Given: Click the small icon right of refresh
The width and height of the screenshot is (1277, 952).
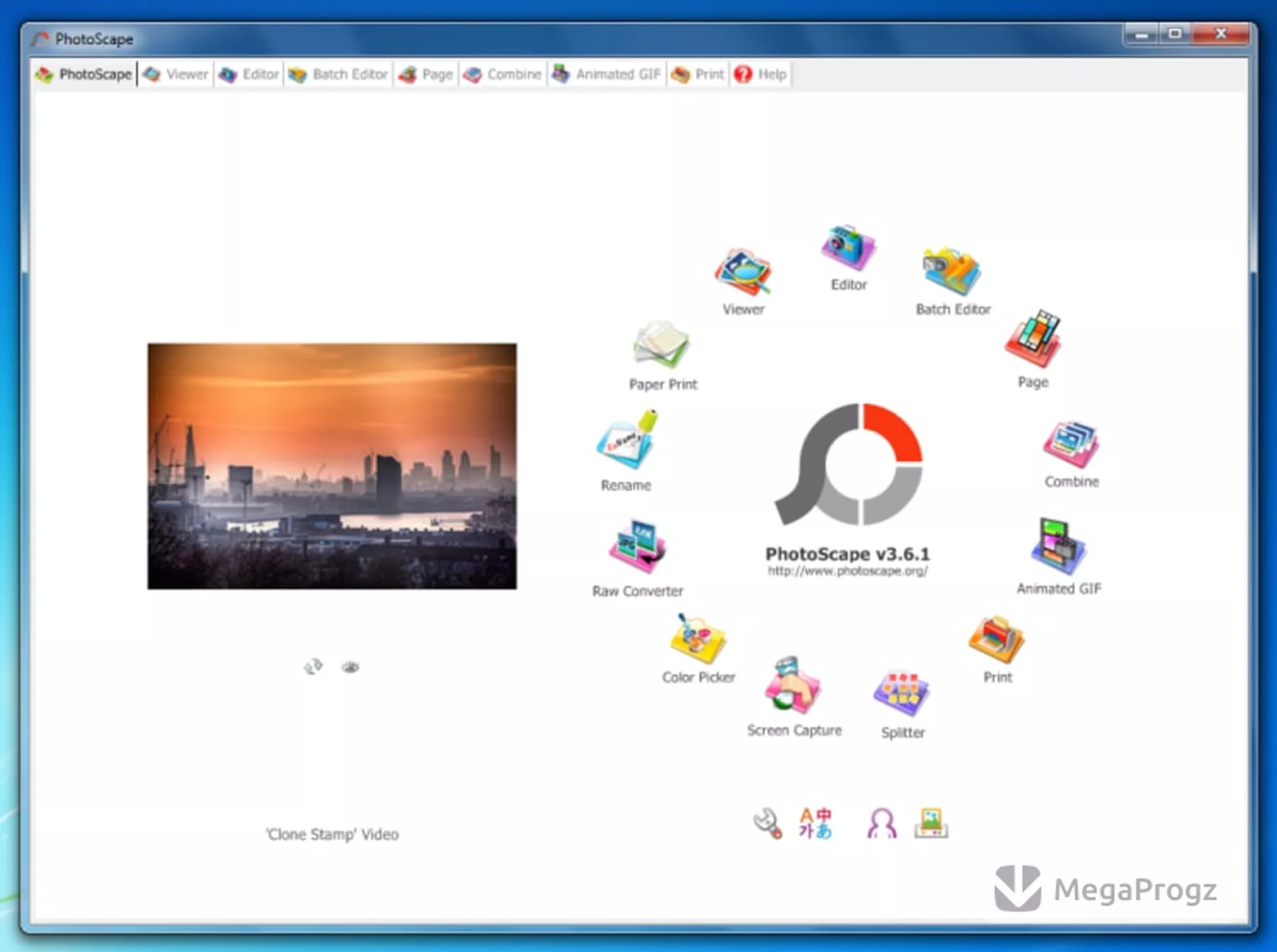Looking at the screenshot, I should [351, 667].
